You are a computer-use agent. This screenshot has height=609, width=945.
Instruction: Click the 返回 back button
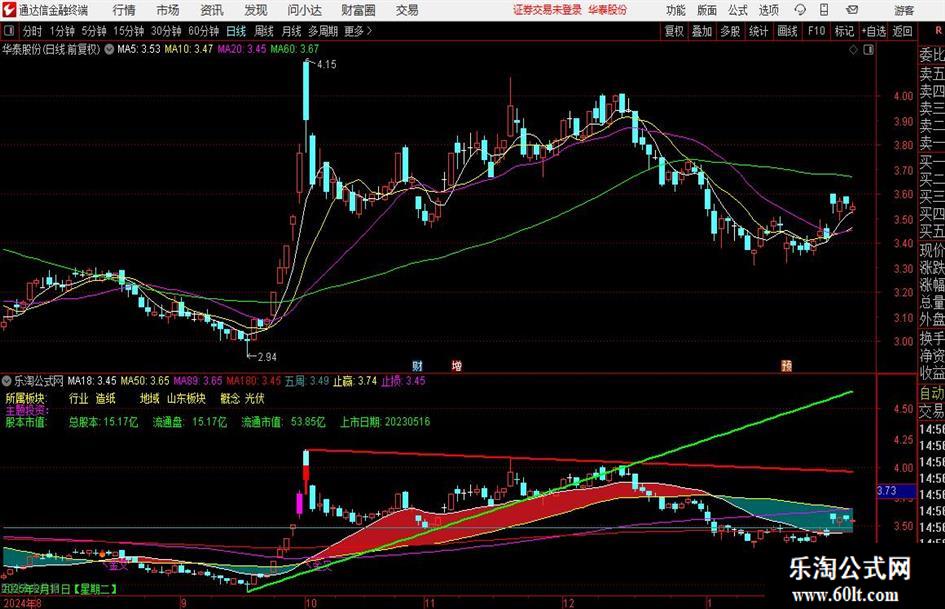902,31
